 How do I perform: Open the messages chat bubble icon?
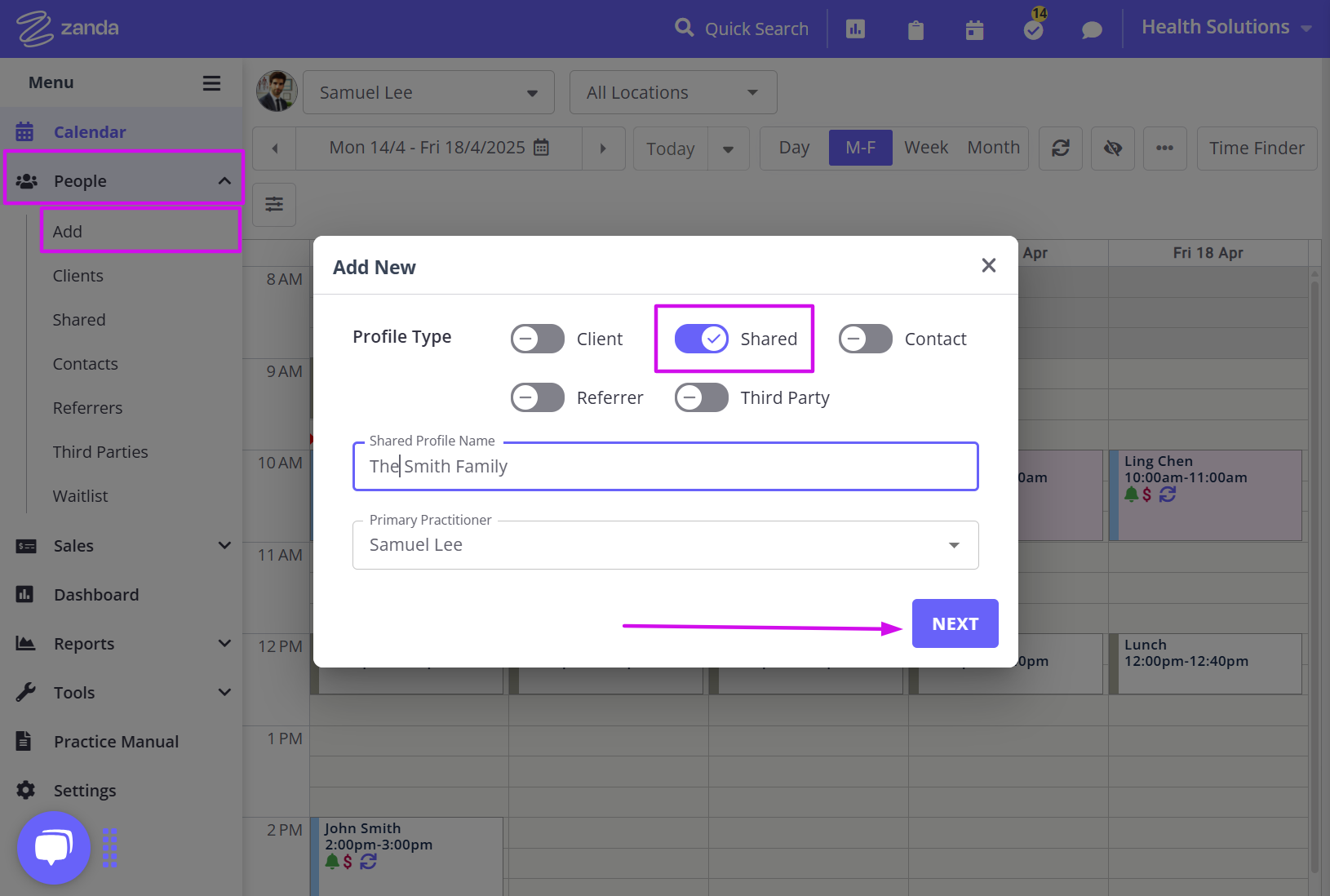click(1092, 29)
